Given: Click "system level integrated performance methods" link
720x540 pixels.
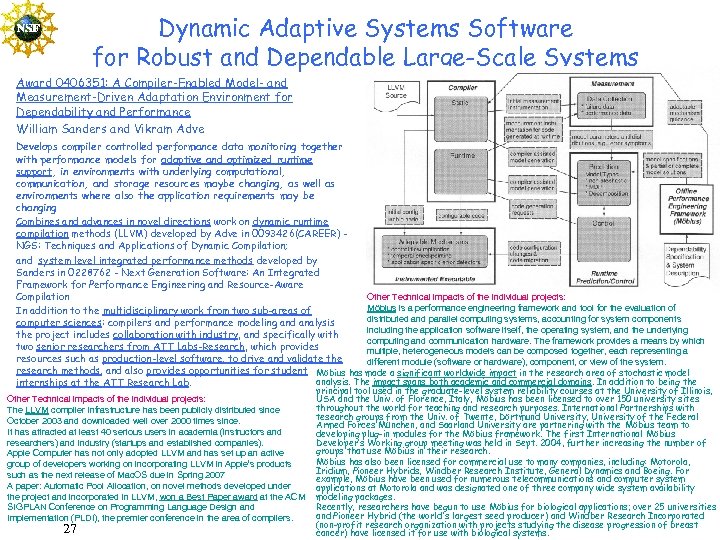Looking at the screenshot, I should click(145, 261).
